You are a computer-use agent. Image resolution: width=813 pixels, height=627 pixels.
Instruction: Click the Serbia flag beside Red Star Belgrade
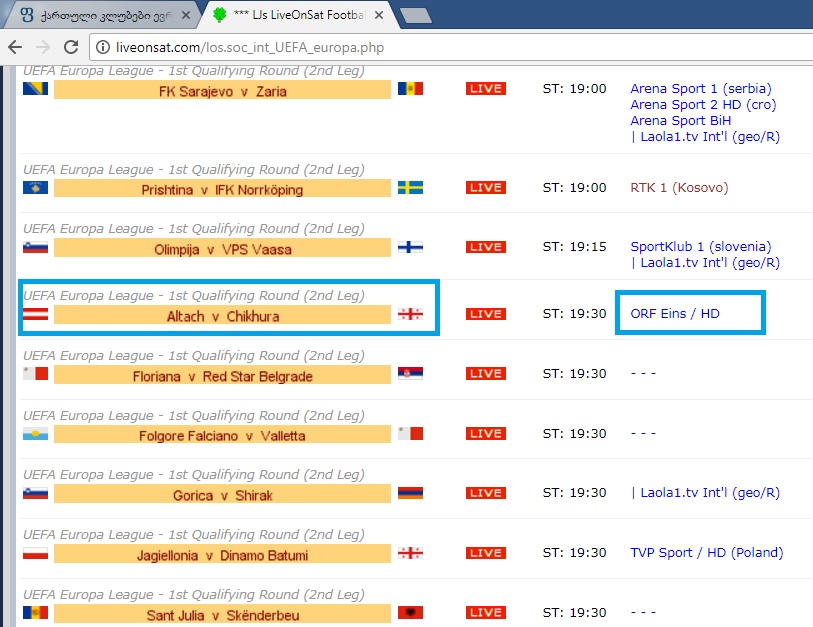(x=410, y=373)
